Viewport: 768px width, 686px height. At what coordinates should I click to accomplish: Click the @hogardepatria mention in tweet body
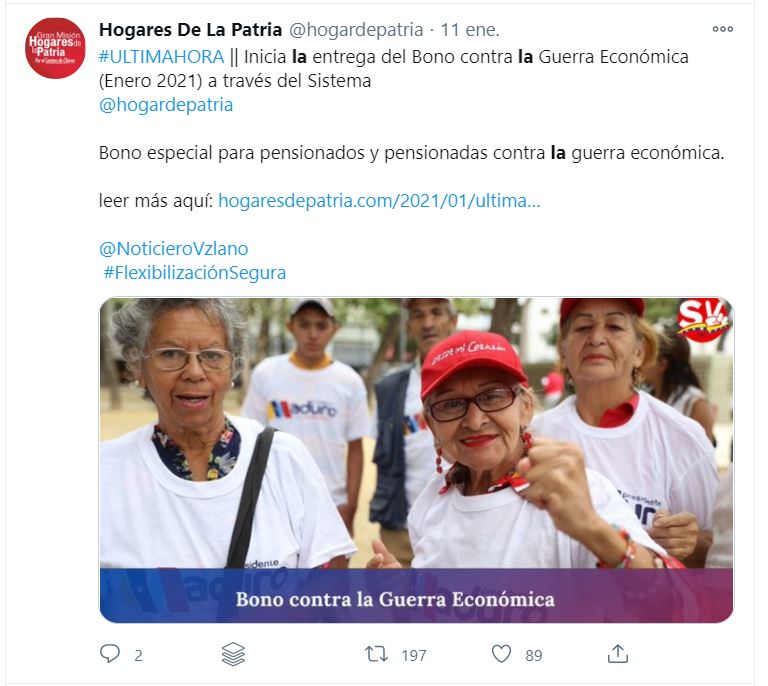[166, 105]
